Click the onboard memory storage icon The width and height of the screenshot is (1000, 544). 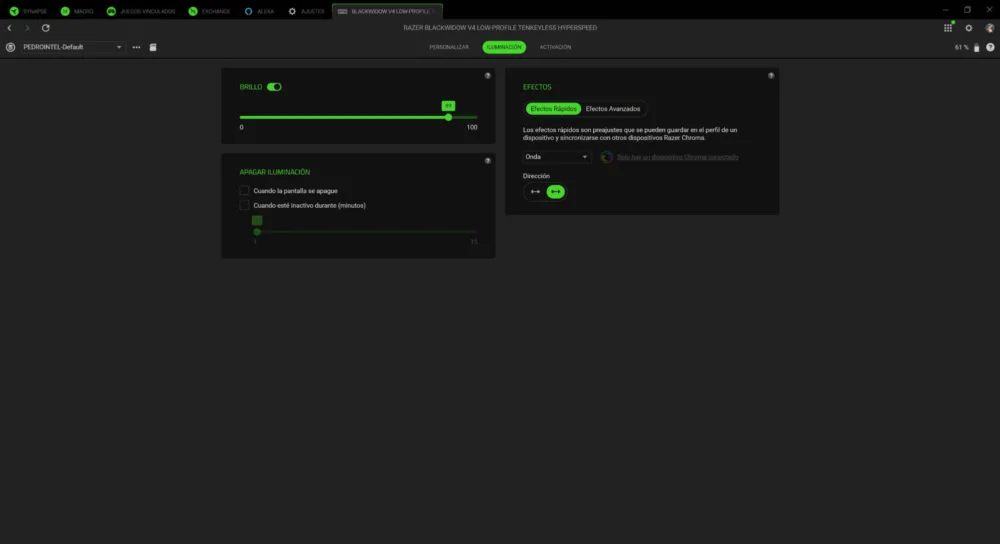(153, 47)
